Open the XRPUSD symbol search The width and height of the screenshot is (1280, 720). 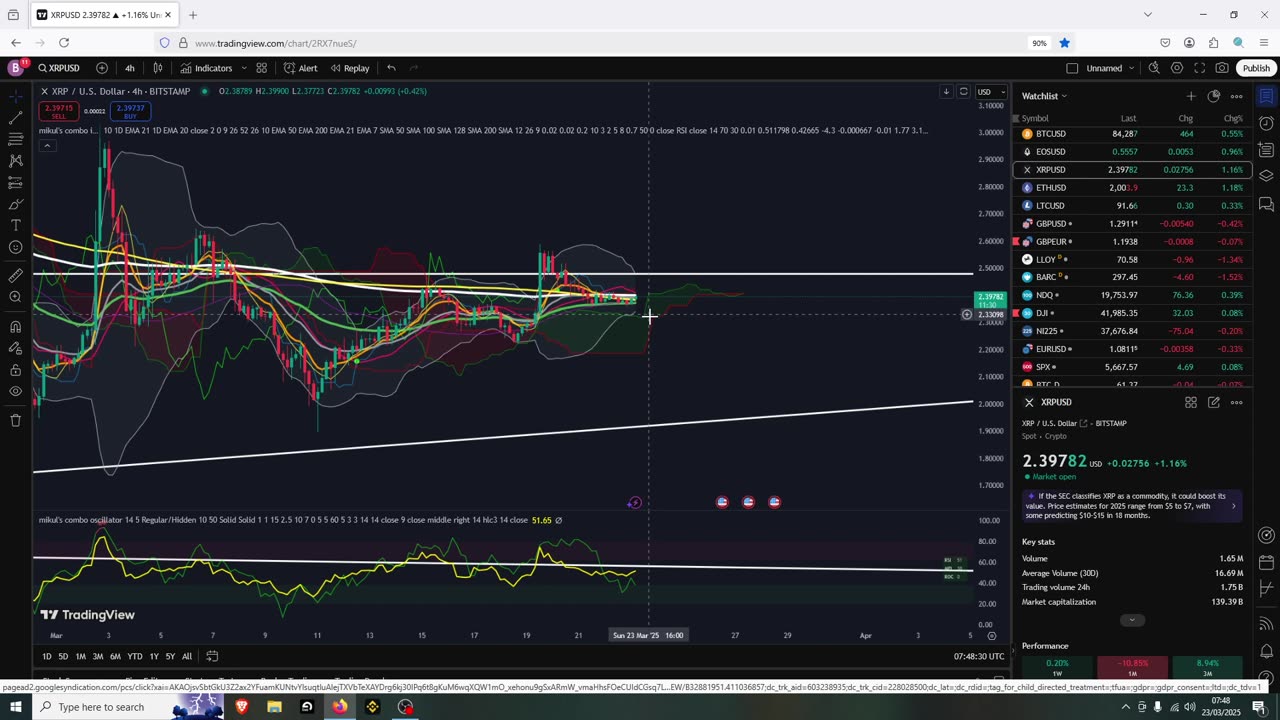[59, 68]
